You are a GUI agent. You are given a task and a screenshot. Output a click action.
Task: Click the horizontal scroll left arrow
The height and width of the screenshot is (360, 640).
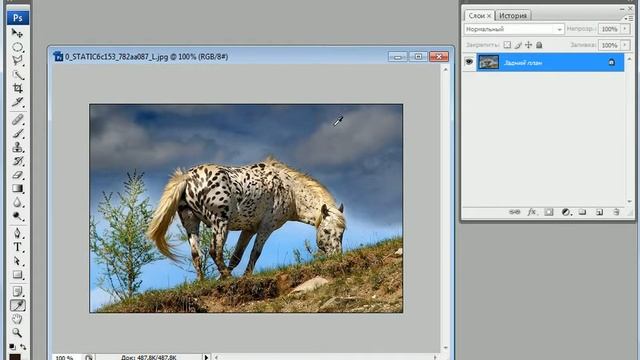216,357
